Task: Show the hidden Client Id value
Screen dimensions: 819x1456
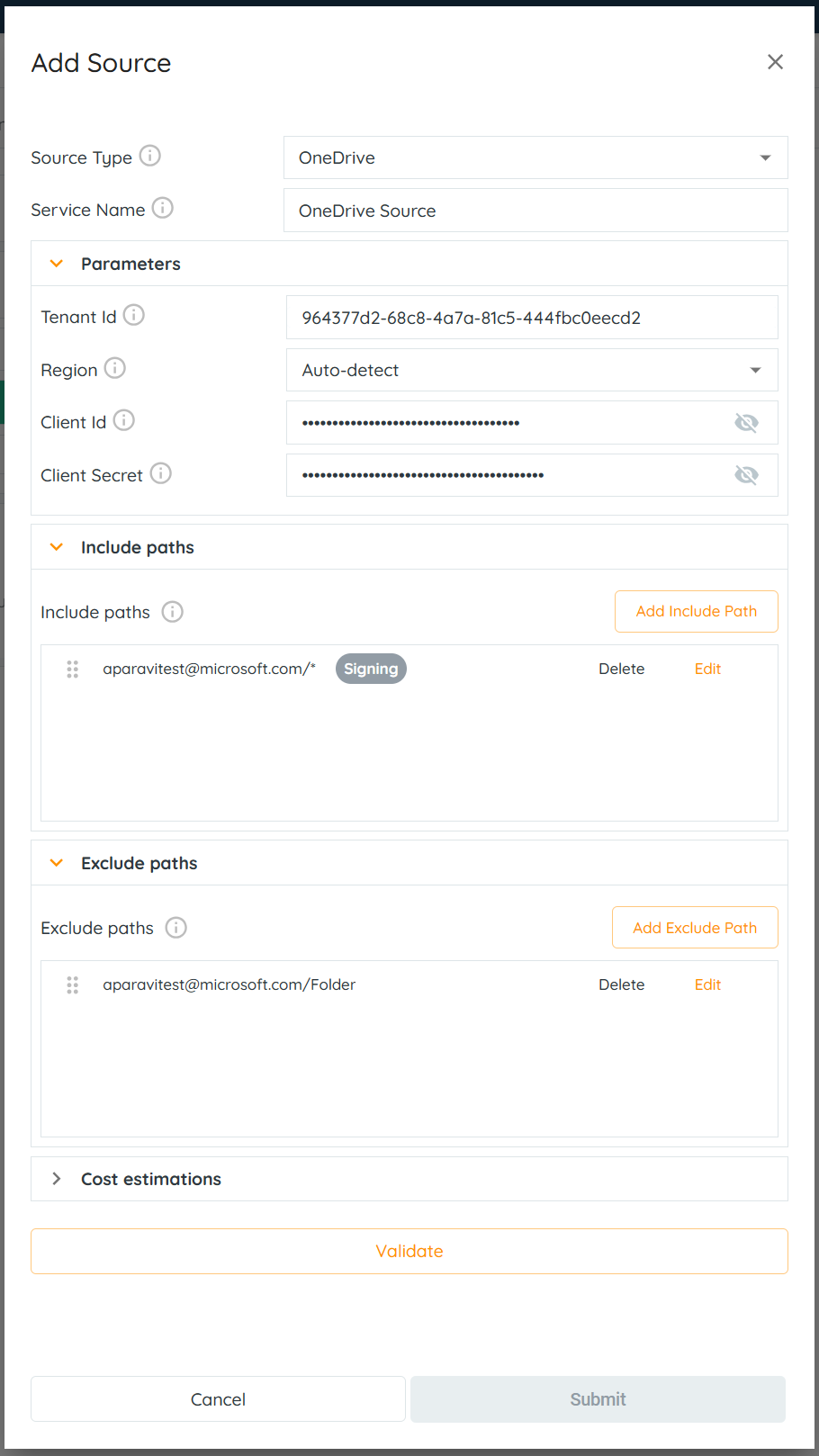Action: tap(746, 423)
